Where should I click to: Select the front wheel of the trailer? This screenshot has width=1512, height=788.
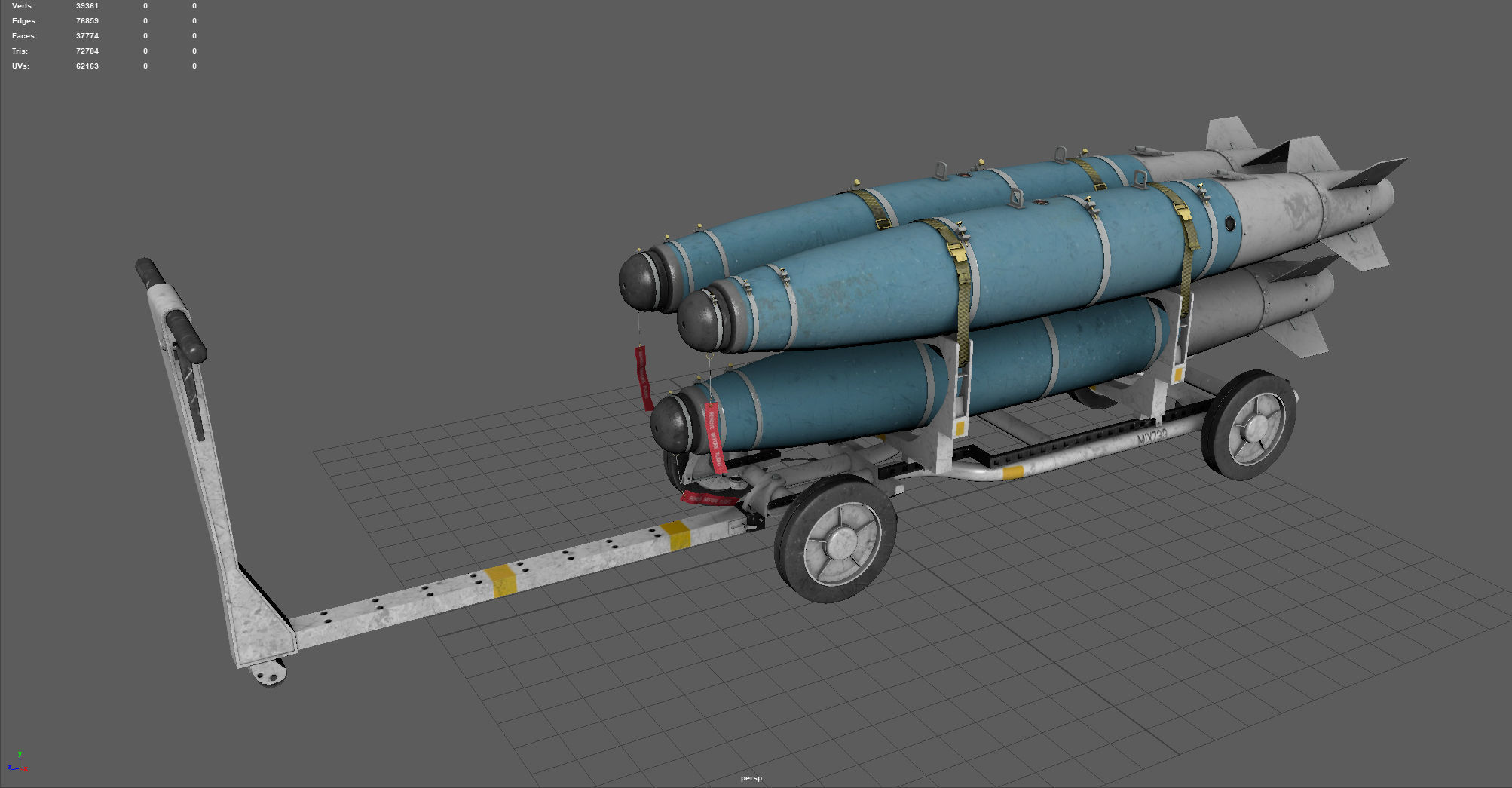coord(837,540)
